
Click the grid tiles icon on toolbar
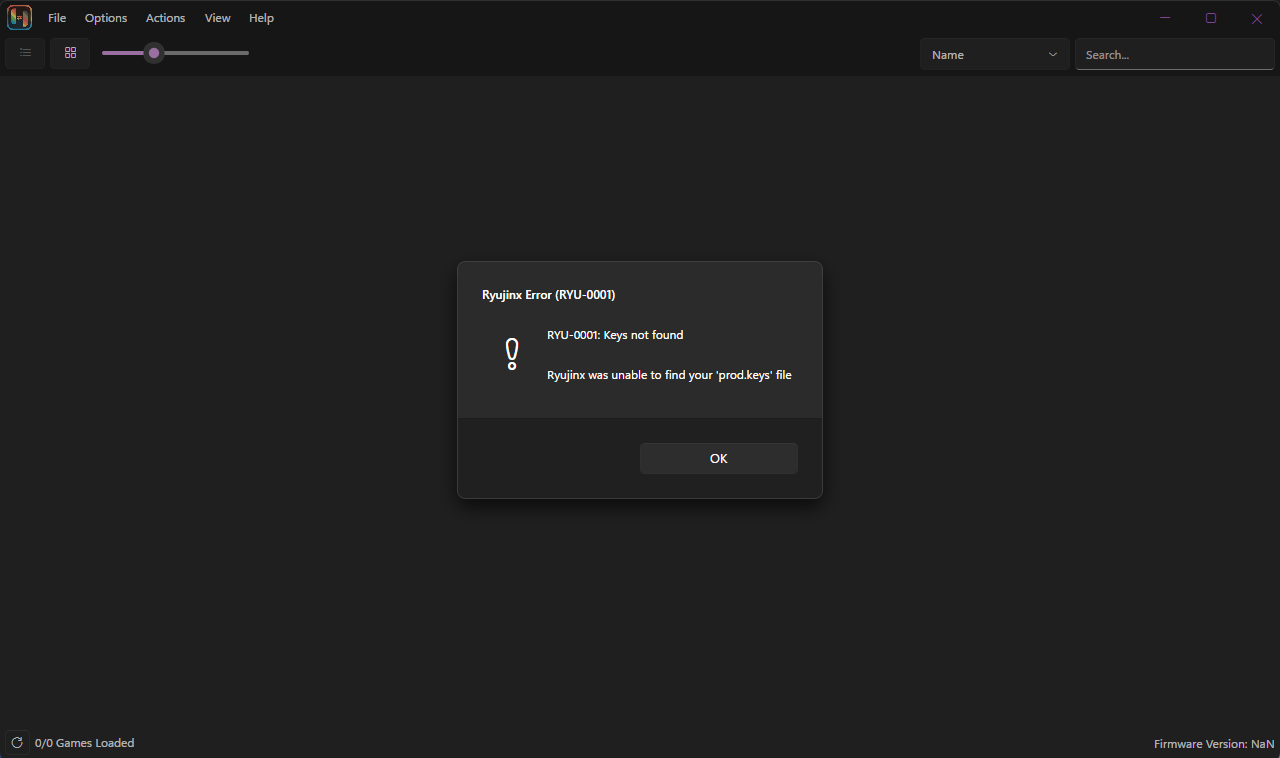coord(70,53)
